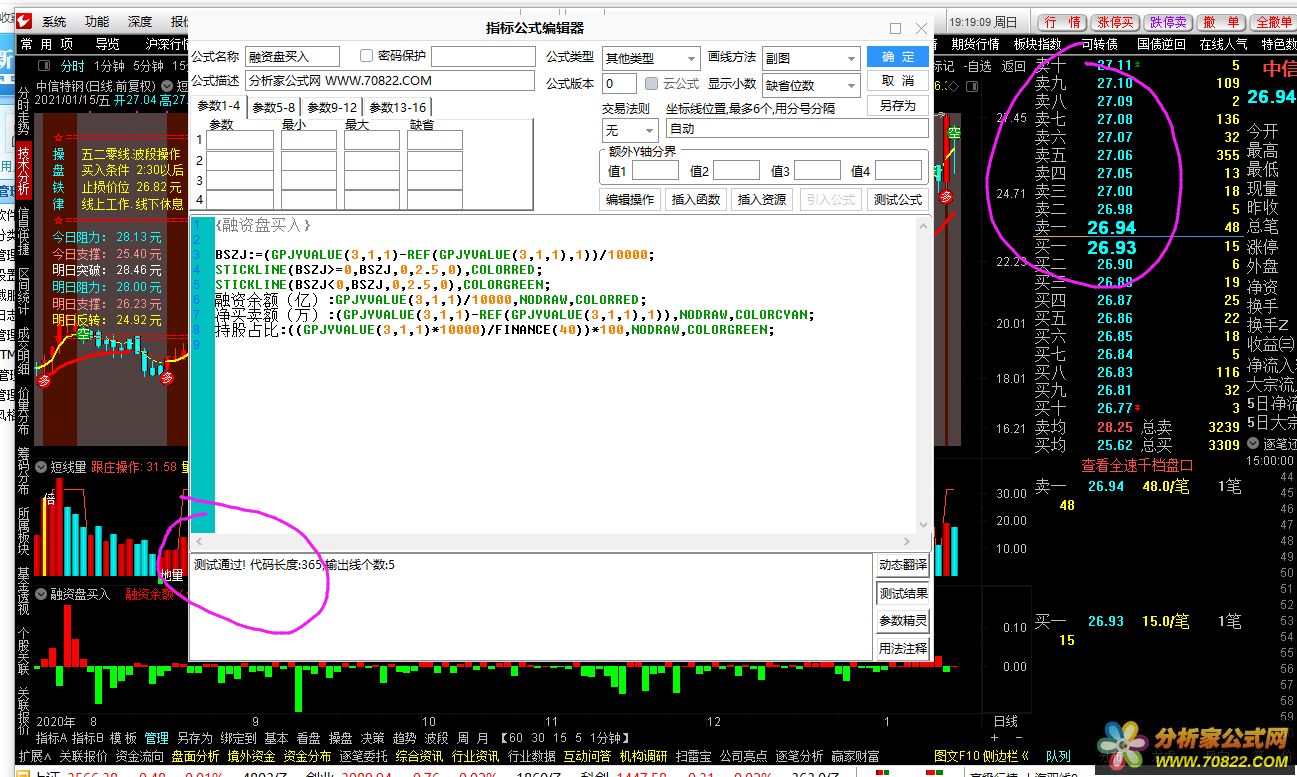Click the 用法注释 button
1297x777 pixels.
point(902,649)
